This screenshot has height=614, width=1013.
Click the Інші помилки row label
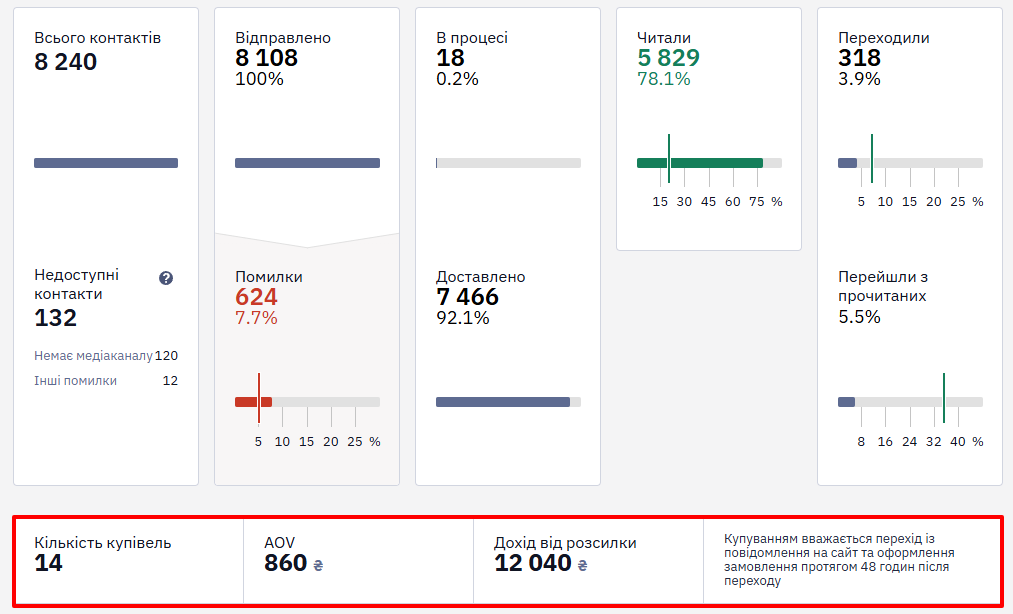click(x=76, y=381)
